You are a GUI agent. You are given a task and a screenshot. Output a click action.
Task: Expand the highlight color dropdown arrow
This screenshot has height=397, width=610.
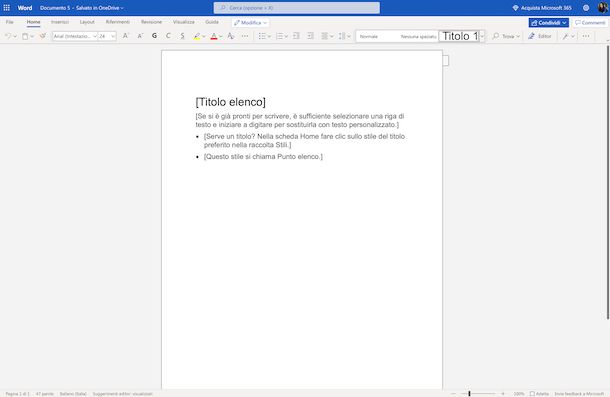[x=203, y=36]
